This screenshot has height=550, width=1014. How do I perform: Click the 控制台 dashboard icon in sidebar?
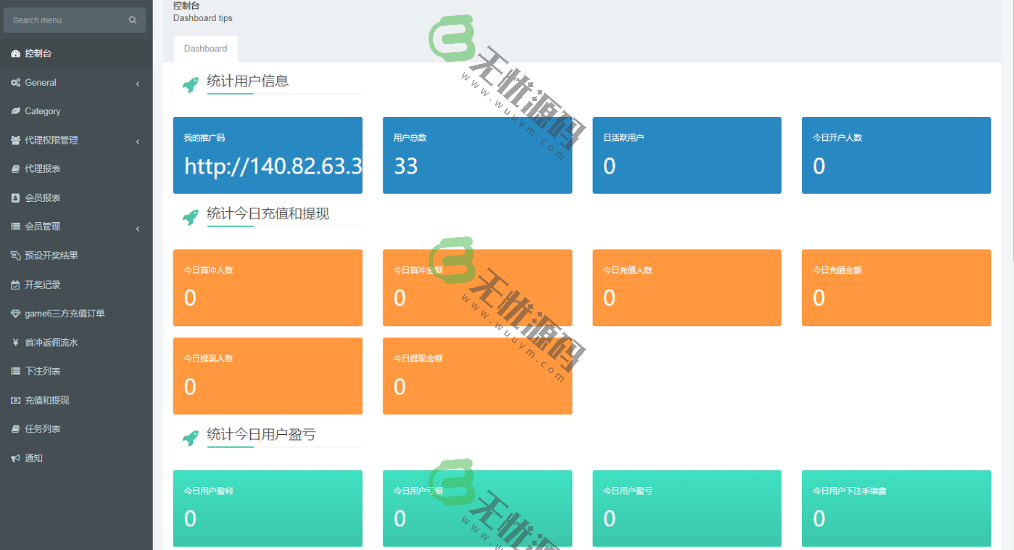(15, 53)
